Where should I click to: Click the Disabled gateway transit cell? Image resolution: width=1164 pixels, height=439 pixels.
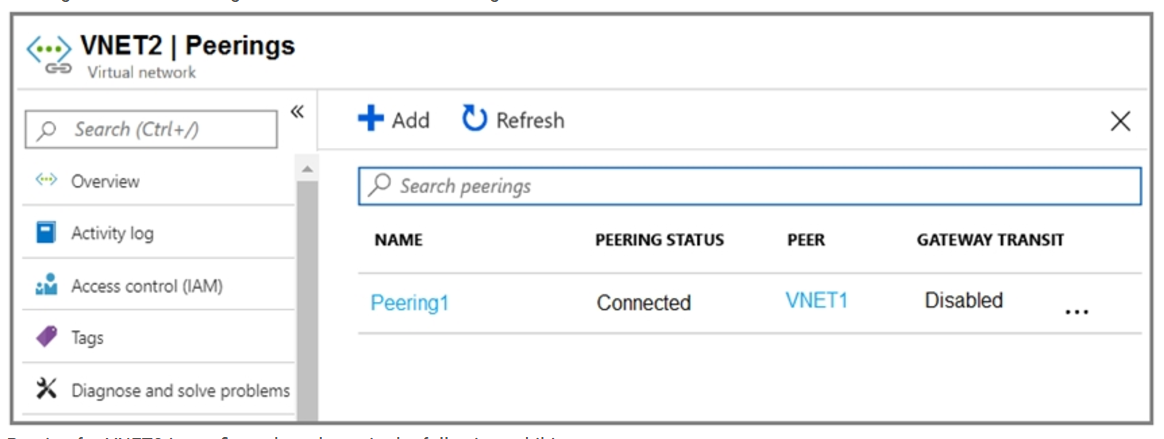(x=964, y=300)
